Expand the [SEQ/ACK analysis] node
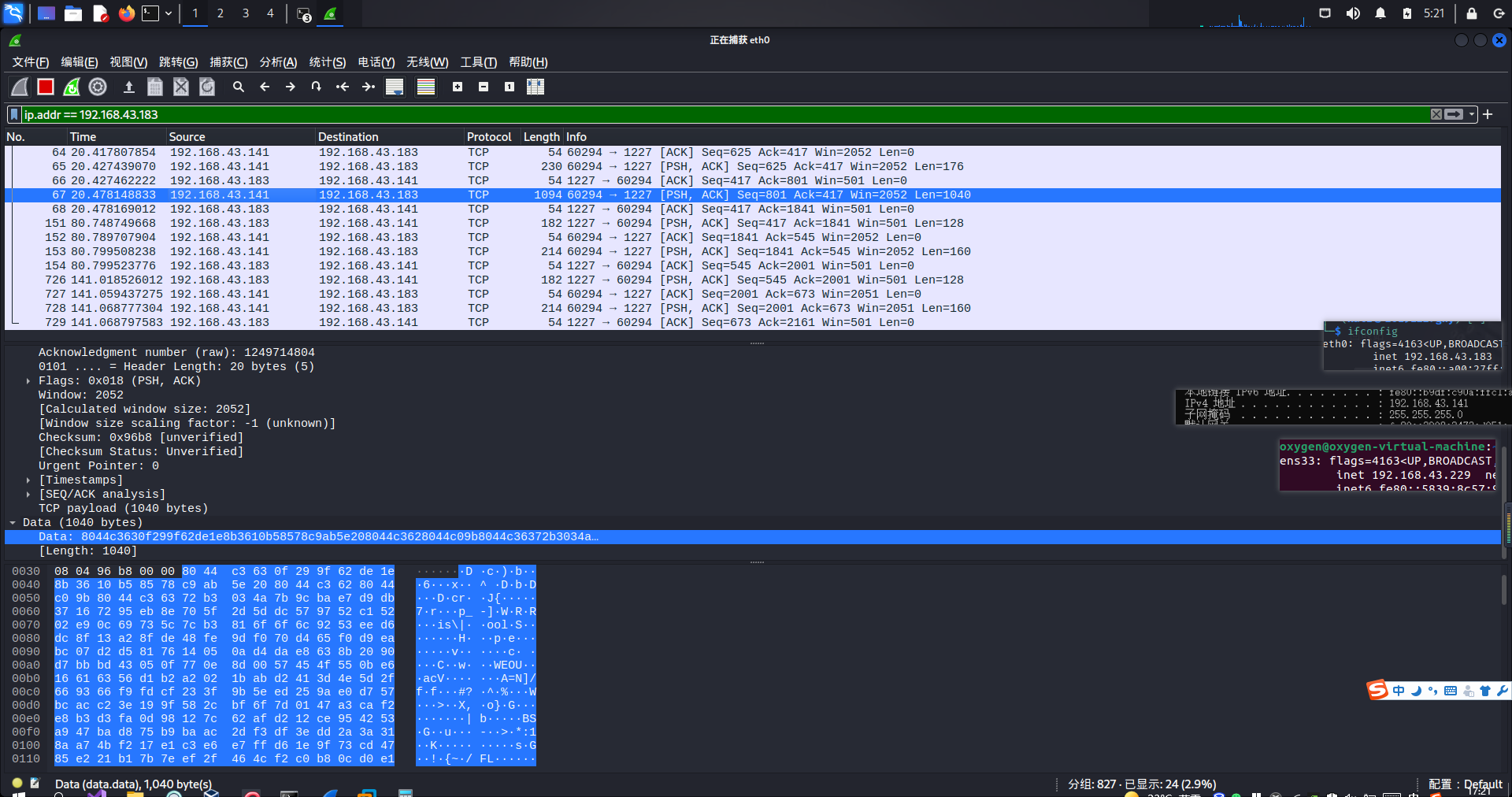1512x797 pixels. pyautogui.click(x=28, y=495)
